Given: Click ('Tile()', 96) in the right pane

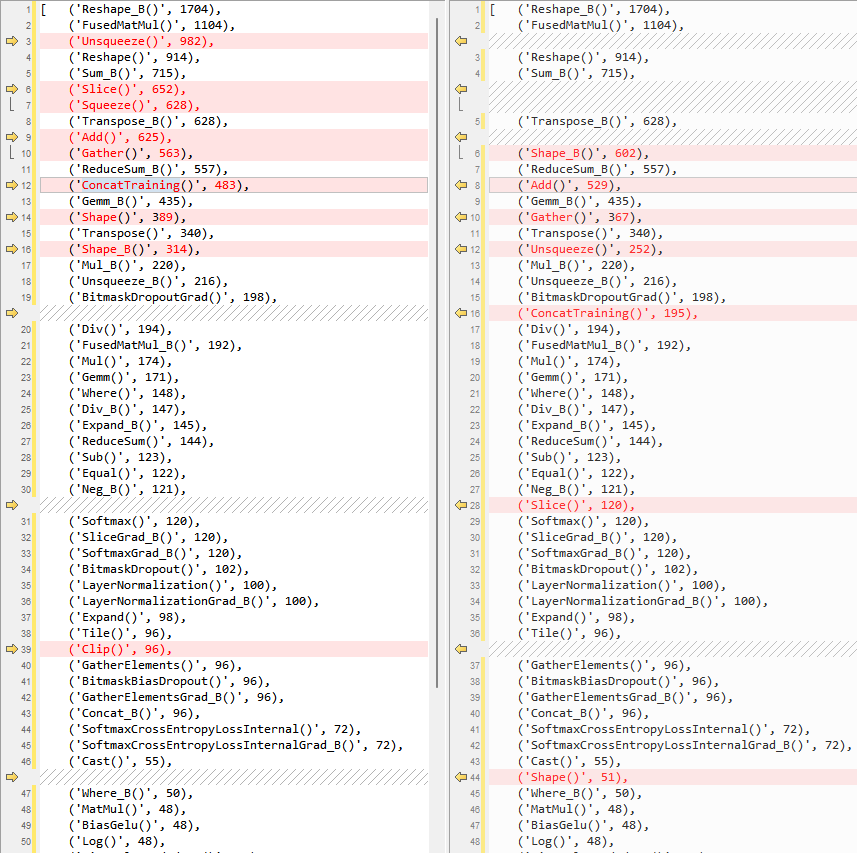Looking at the screenshot, I should coord(570,633).
